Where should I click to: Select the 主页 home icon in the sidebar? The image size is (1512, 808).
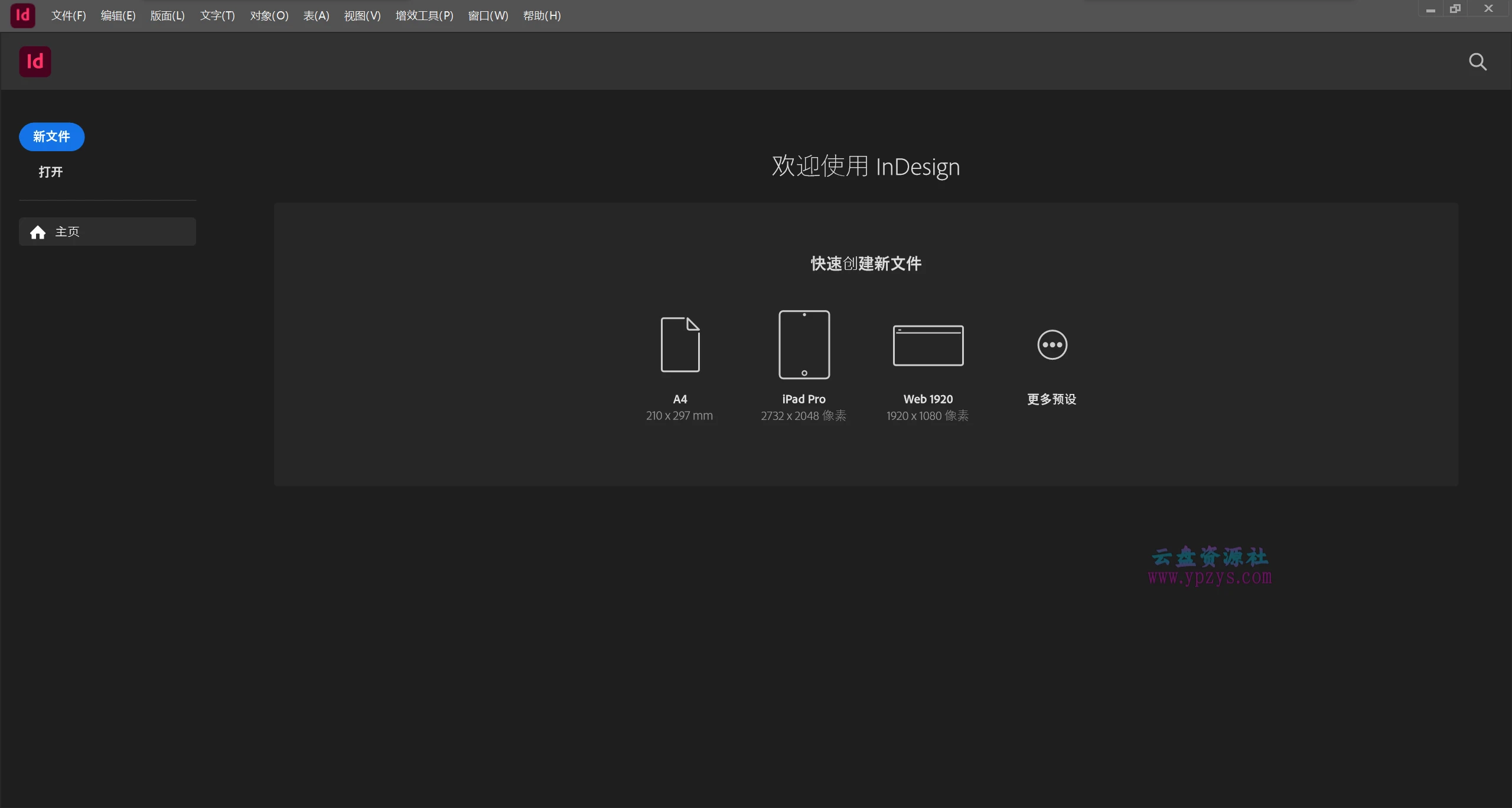click(38, 232)
